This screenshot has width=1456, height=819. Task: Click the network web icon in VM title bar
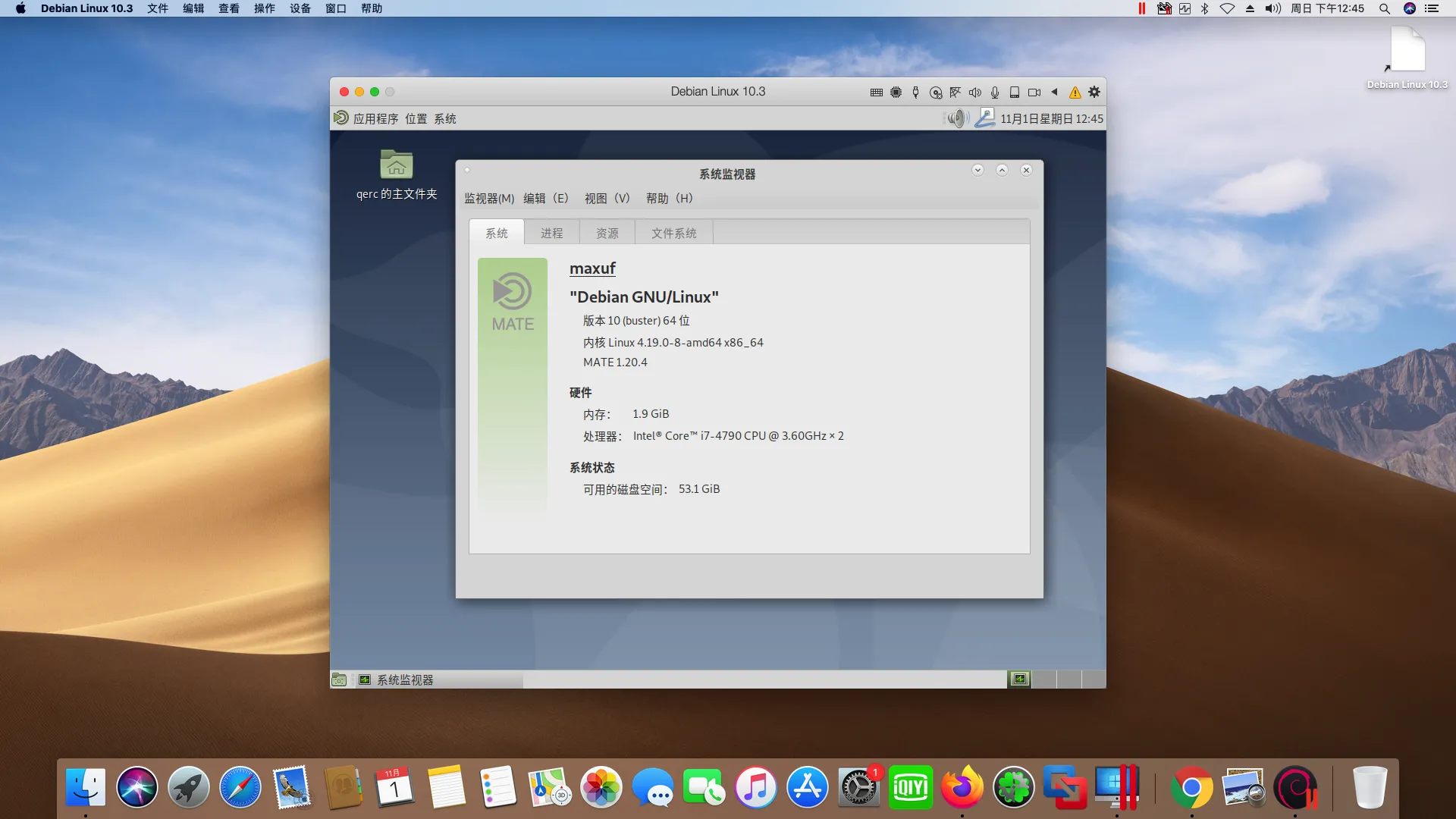955,93
